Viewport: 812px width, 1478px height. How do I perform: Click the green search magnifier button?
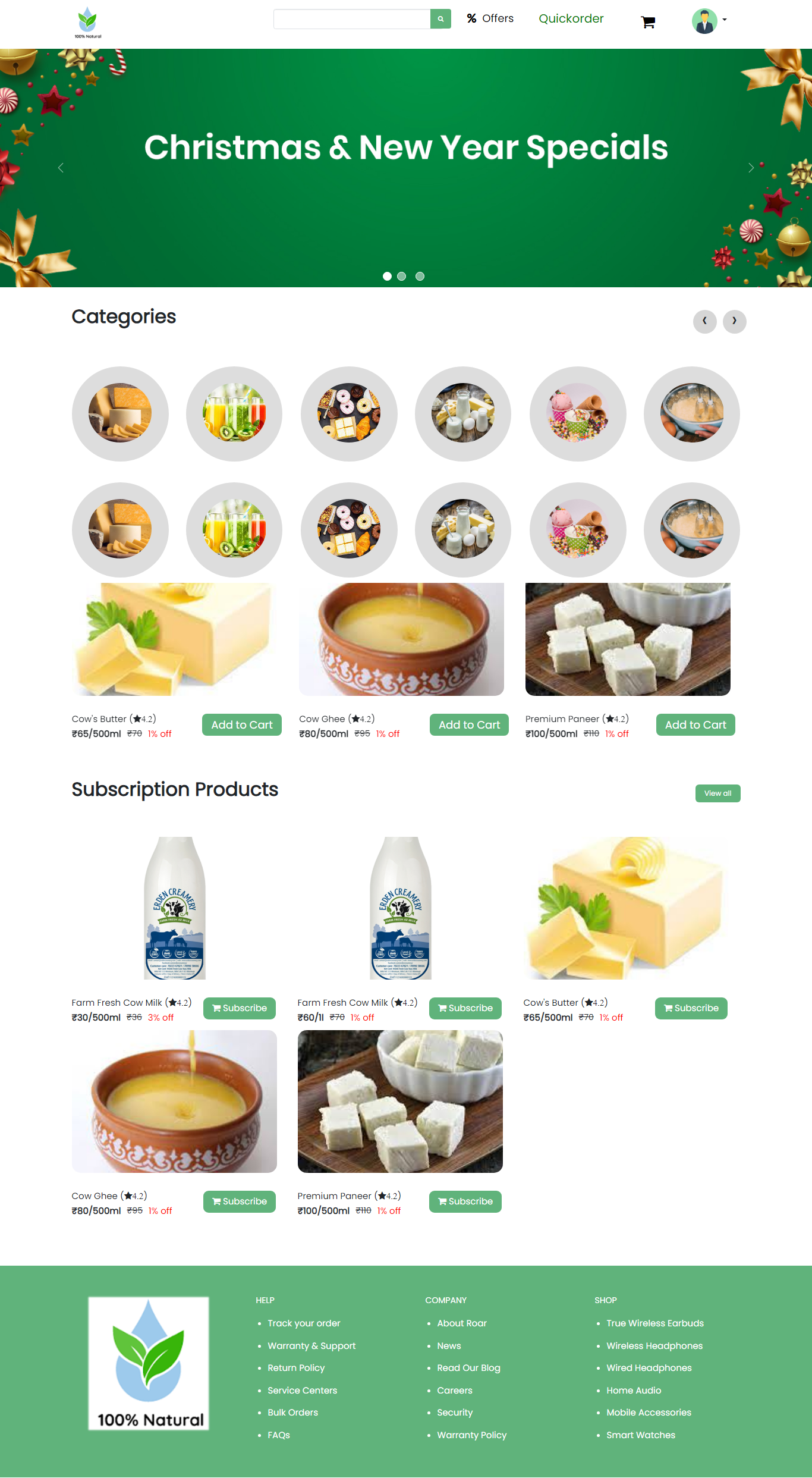(440, 19)
